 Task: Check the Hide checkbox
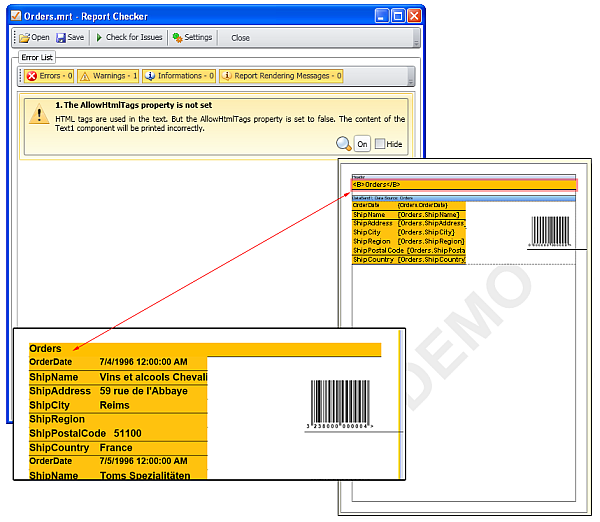tap(380, 144)
